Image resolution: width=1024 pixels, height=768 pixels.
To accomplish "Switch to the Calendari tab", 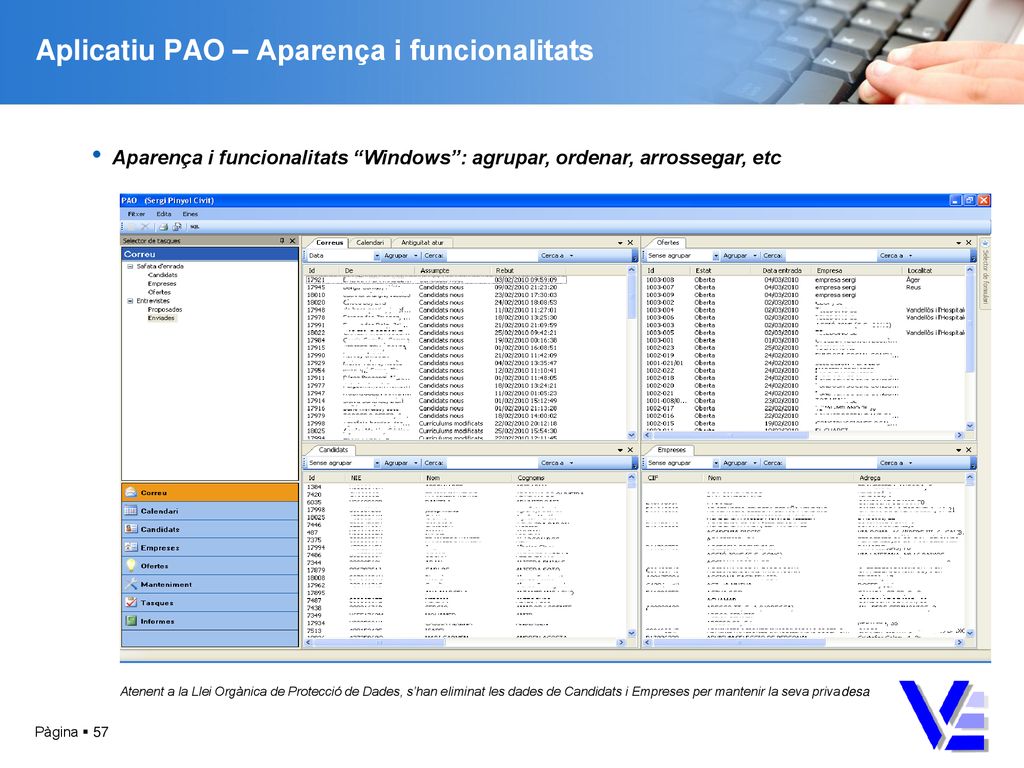I will (370, 242).
